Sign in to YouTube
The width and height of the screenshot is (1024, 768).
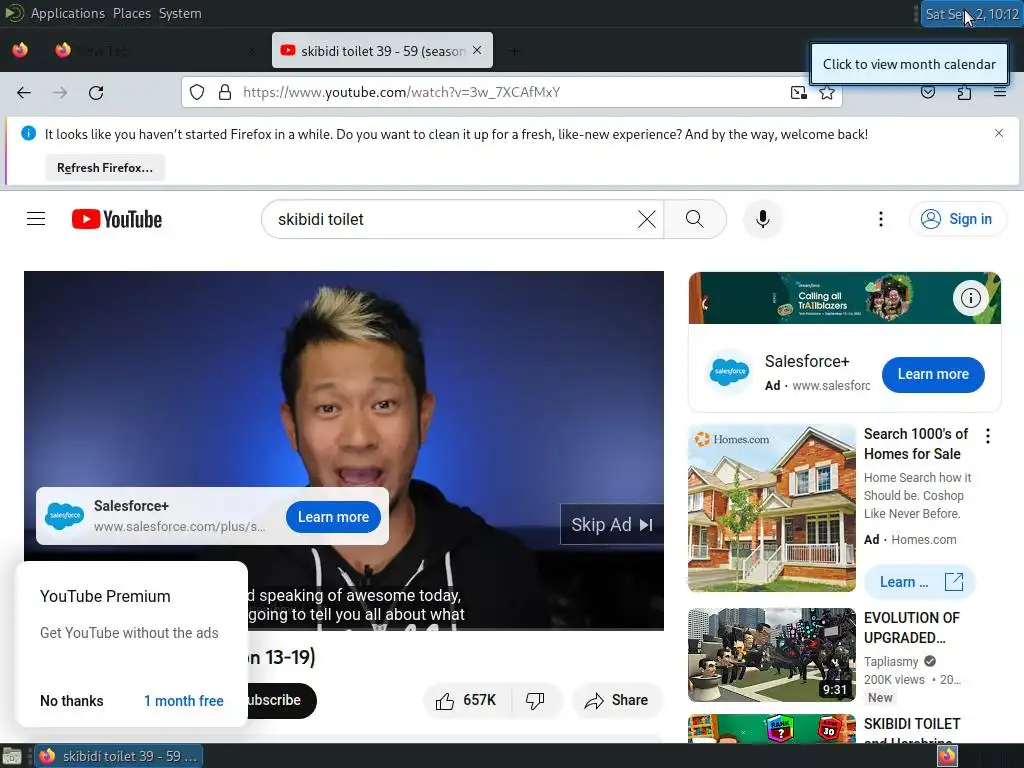pyautogui.click(x=957, y=219)
